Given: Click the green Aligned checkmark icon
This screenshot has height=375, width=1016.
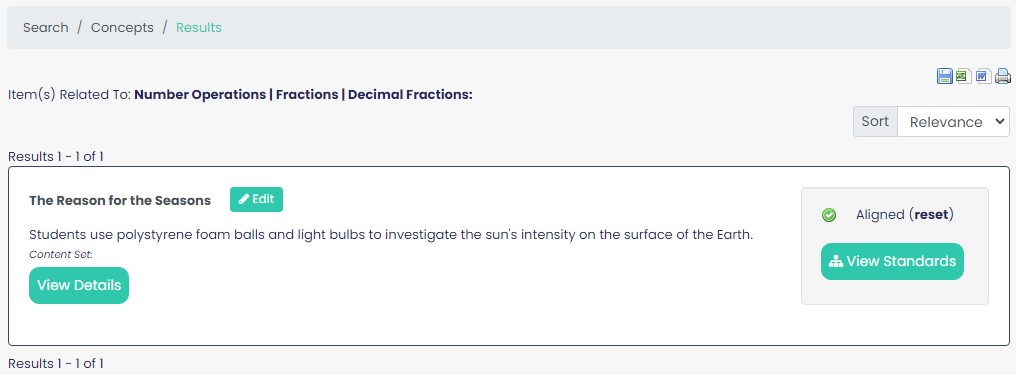Looking at the screenshot, I should (829, 215).
